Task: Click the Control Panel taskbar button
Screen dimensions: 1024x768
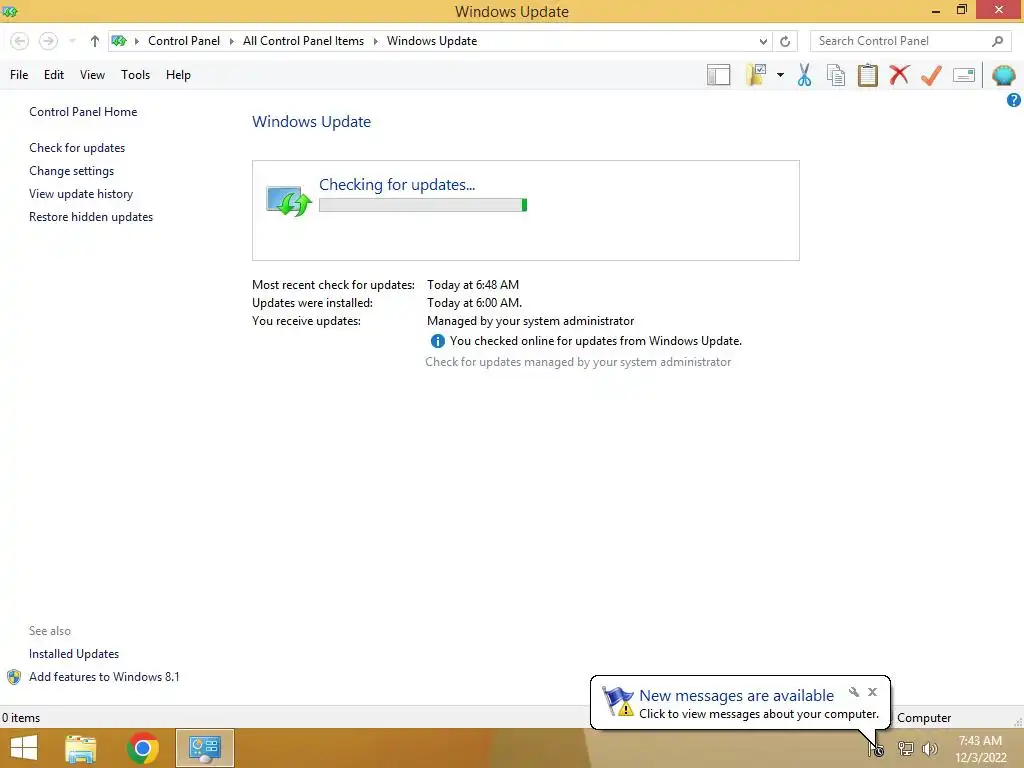Action: [205, 748]
